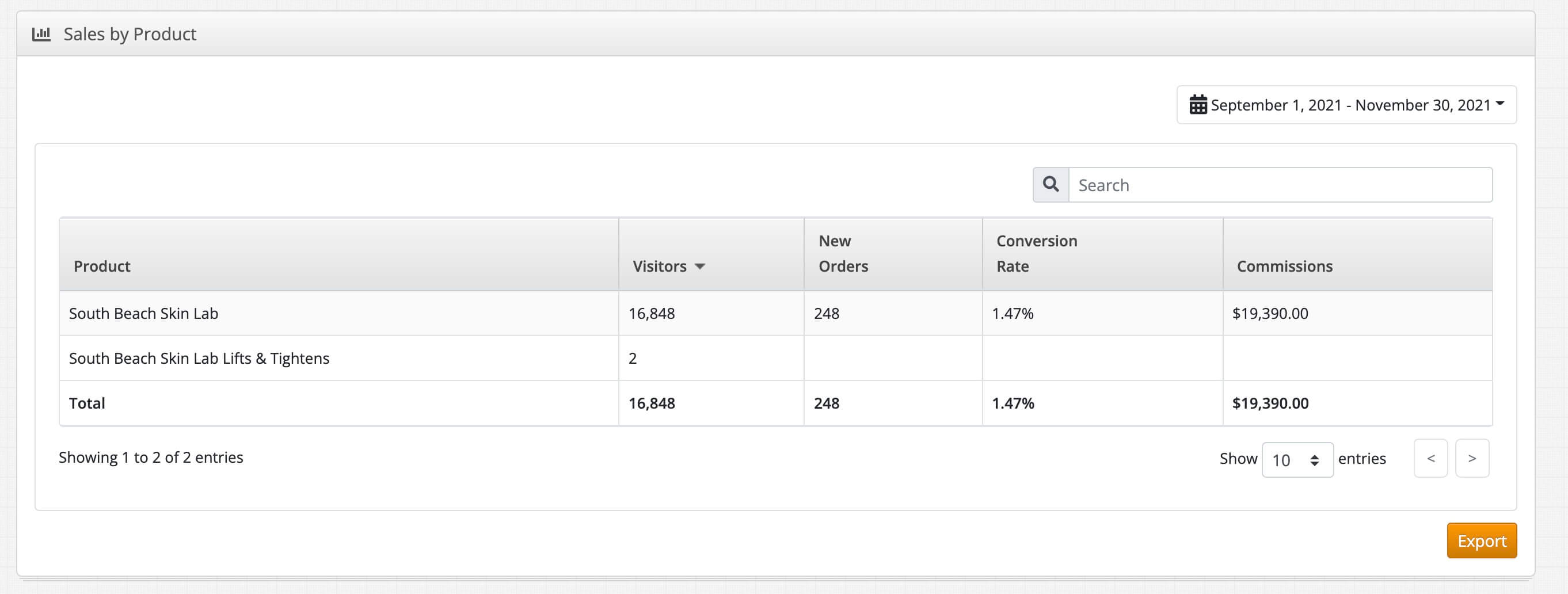Click the magnifying glass search icon
Image resolution: width=1568 pixels, height=594 pixels.
[1051, 184]
